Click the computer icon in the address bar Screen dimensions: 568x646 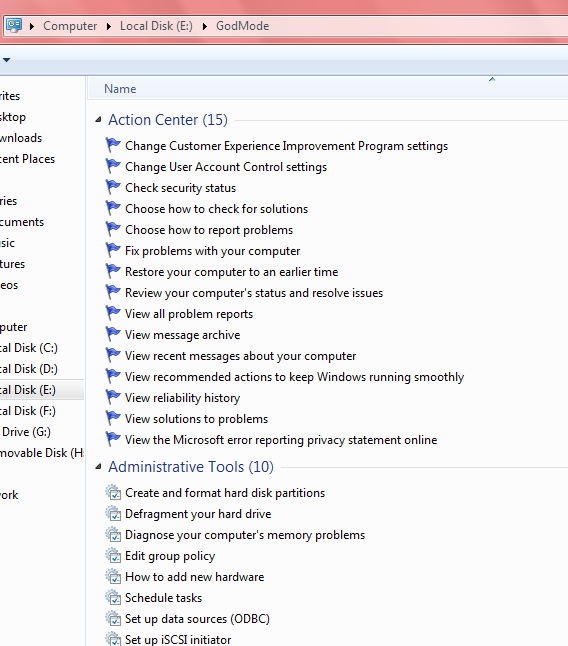tap(14, 26)
